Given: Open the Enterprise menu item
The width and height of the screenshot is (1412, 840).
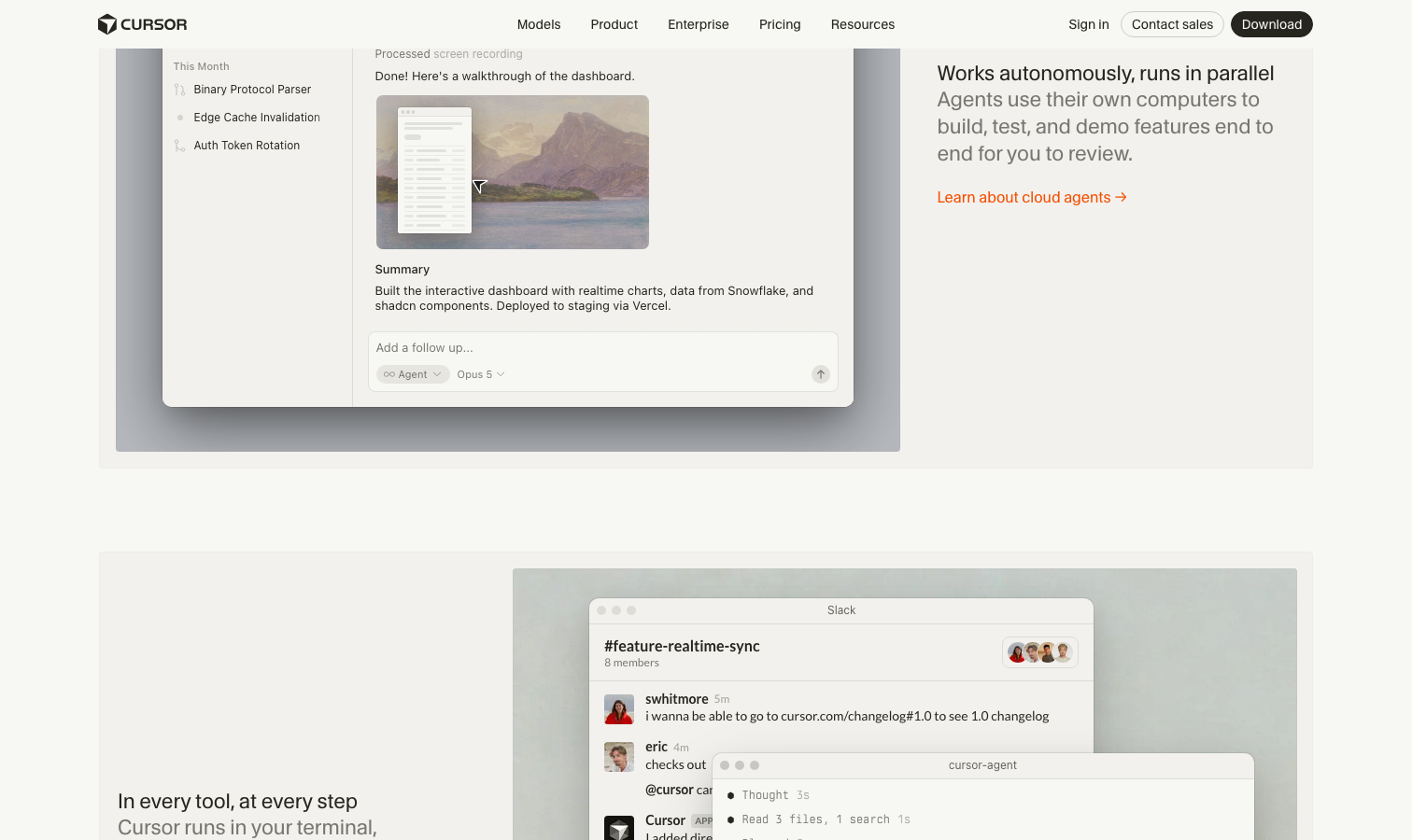Looking at the screenshot, I should point(699,24).
